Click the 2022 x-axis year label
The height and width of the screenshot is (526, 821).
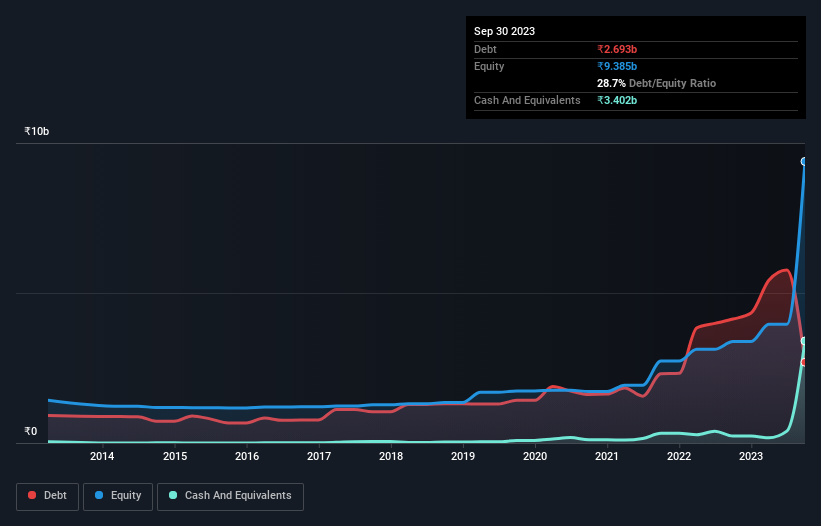(x=679, y=456)
